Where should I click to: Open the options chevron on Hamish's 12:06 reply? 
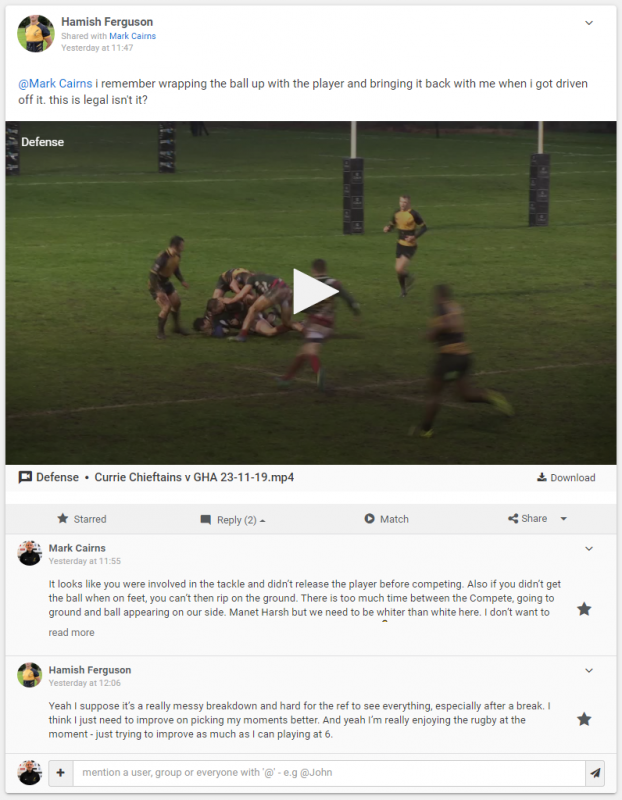tap(589, 671)
